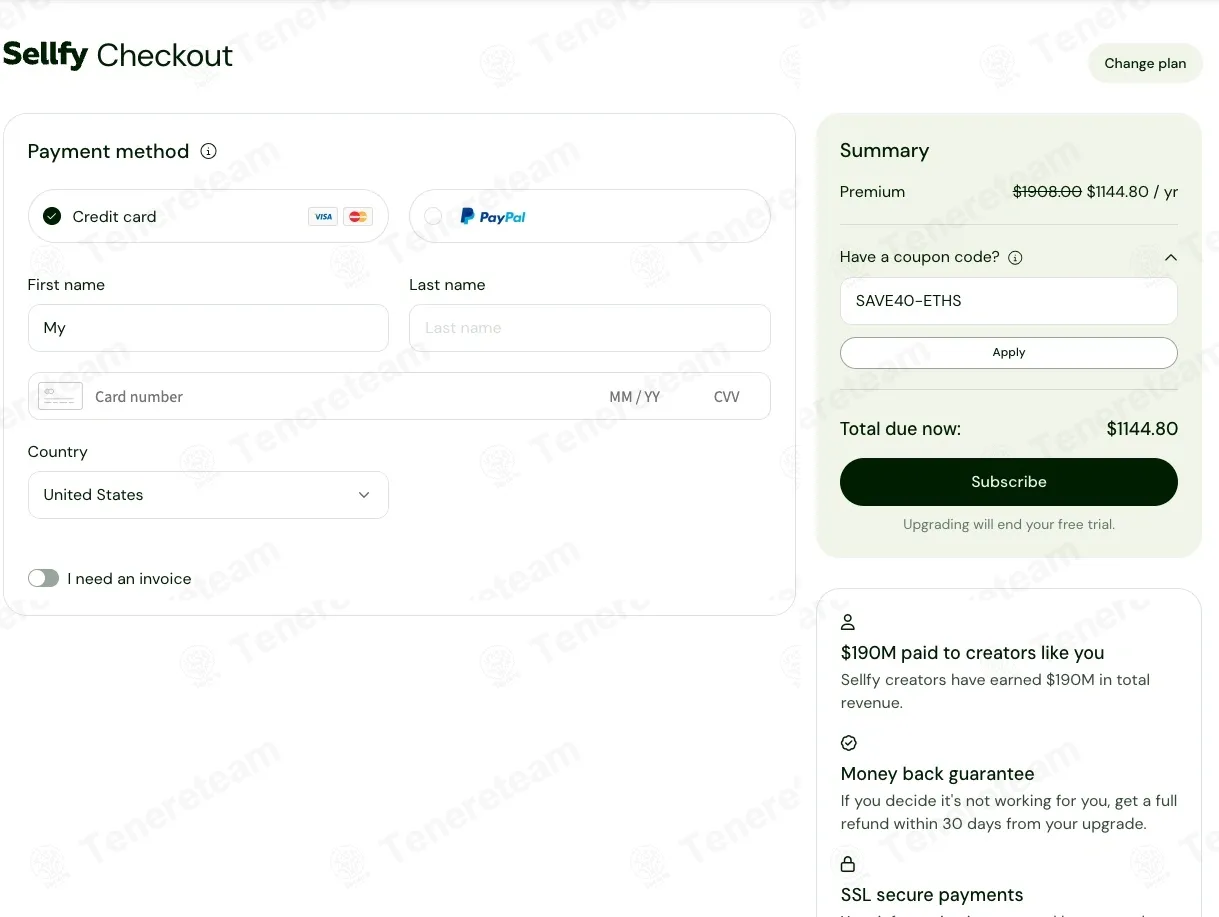Click the Mastercard icon
The height and width of the screenshot is (917, 1219).
(x=358, y=216)
